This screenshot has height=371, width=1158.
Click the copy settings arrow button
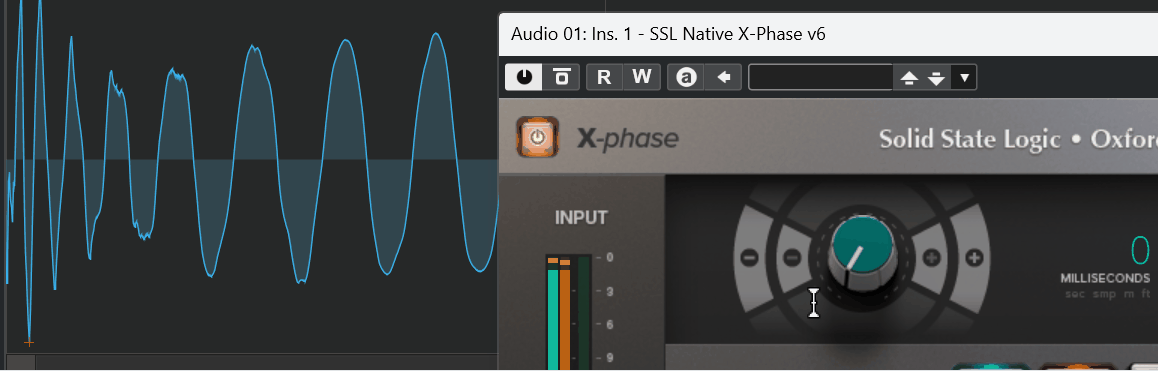724,77
